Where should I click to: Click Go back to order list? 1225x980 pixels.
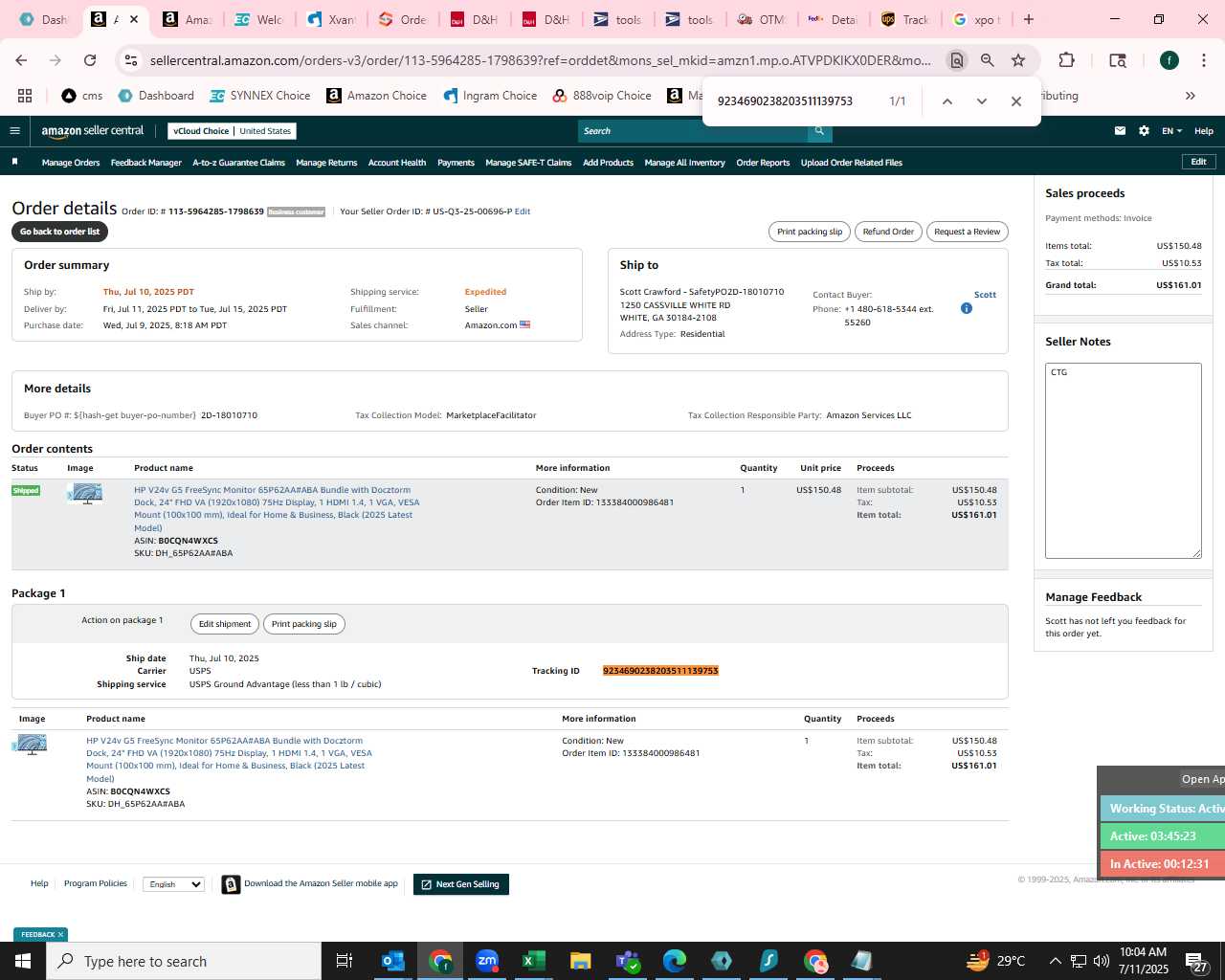[59, 232]
